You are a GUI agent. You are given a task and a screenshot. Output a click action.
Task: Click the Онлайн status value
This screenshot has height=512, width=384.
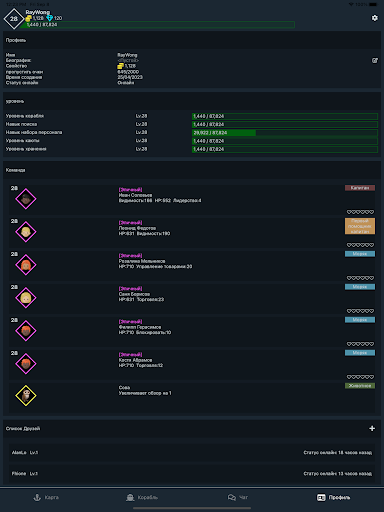pos(126,83)
